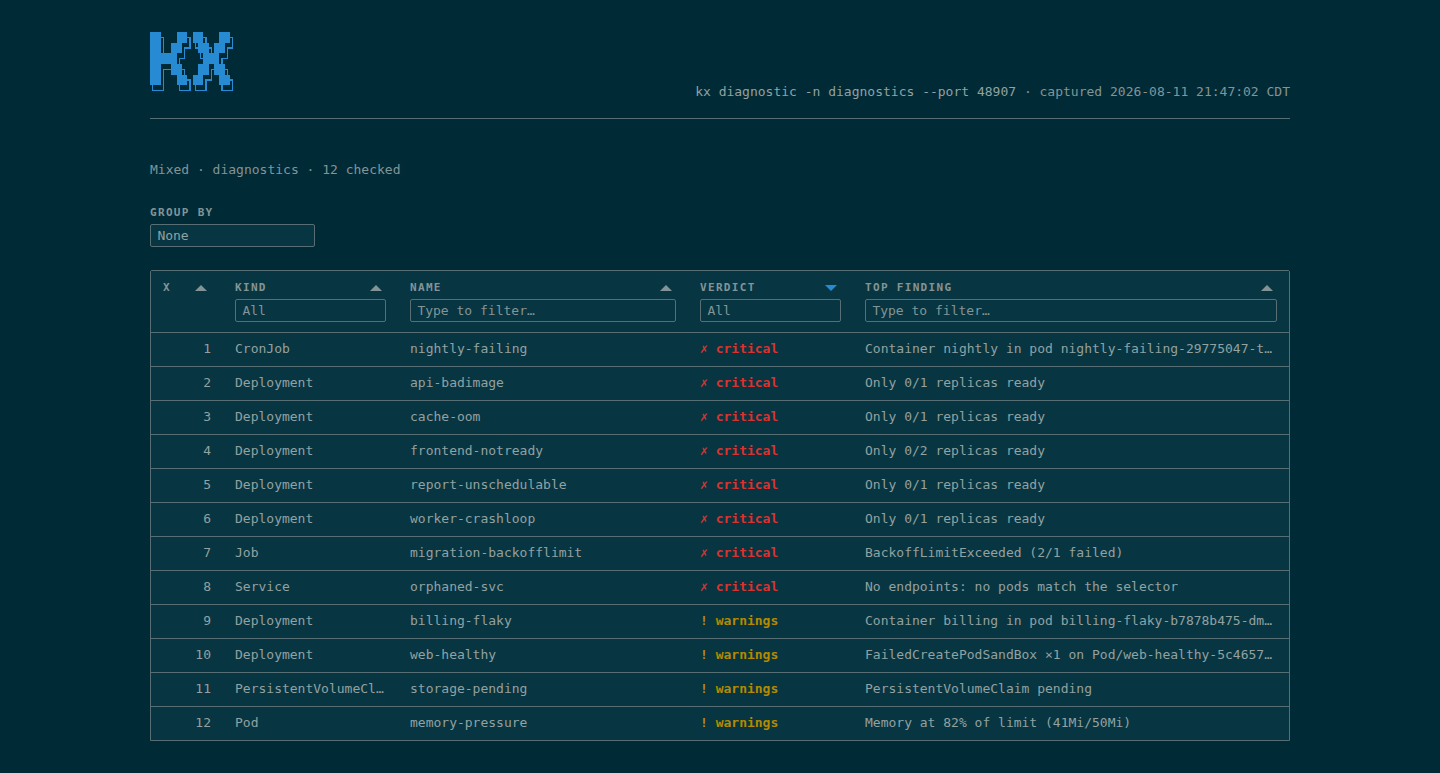Click the 'Mixed · diagnostics · 12 checked' summary
The height and width of the screenshot is (773, 1440).
point(275,170)
